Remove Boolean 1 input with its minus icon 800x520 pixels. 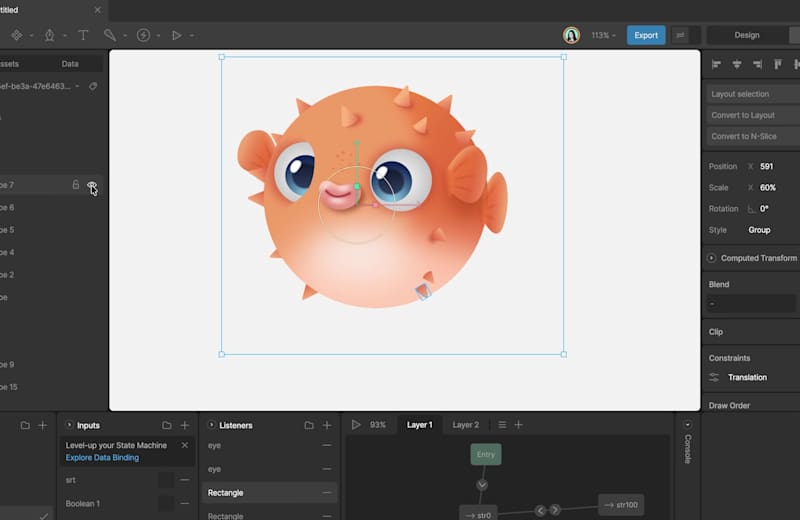tap(185, 503)
